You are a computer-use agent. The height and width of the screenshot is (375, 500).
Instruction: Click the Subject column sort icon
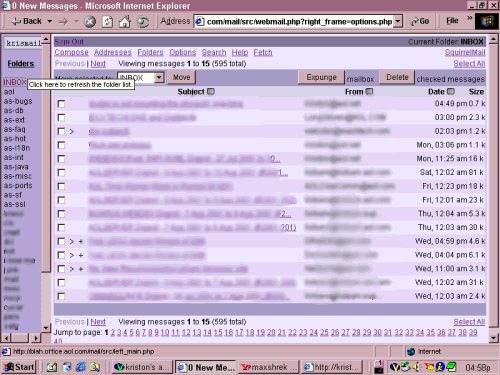211,91
